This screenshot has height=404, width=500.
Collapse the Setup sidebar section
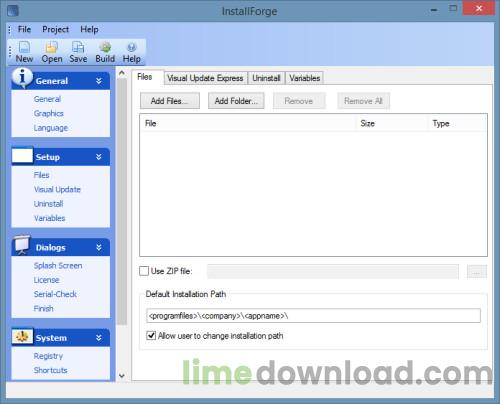(x=99, y=157)
